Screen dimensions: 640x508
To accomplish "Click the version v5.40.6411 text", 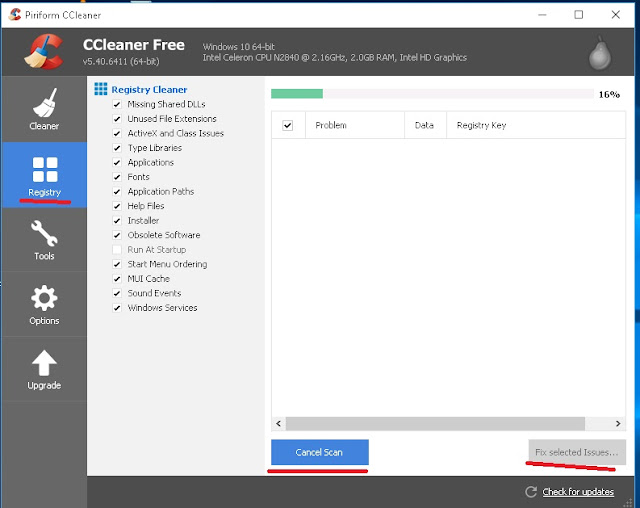I will pos(121,62).
